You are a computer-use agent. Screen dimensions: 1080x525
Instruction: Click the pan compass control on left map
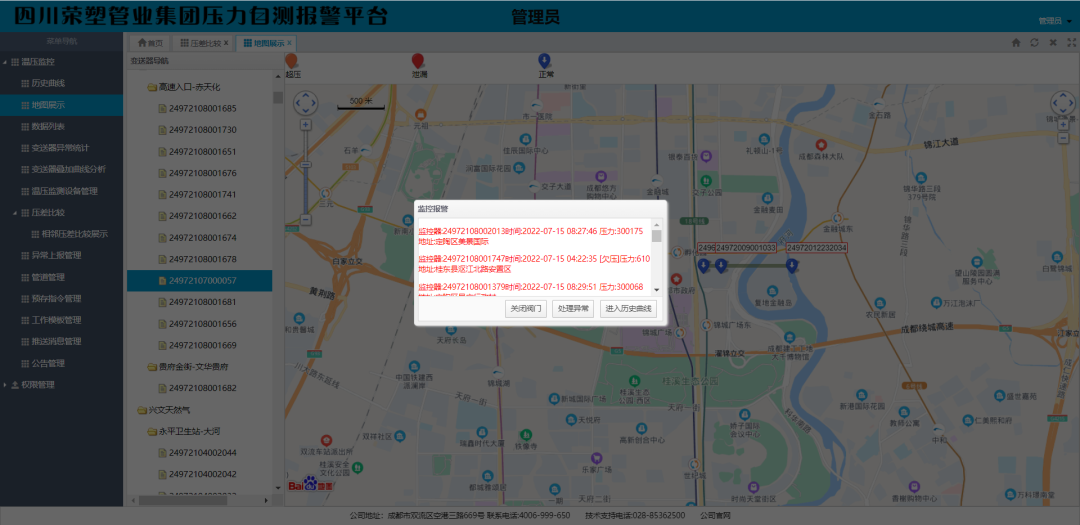click(305, 103)
